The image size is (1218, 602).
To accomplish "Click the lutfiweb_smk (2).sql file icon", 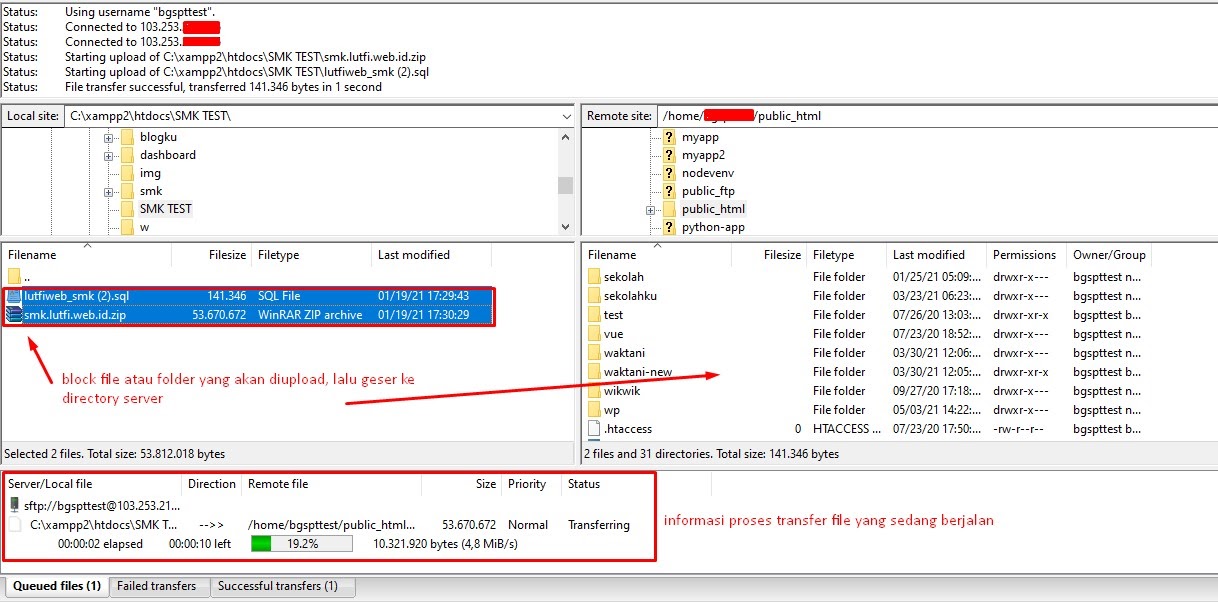I will pos(14,296).
